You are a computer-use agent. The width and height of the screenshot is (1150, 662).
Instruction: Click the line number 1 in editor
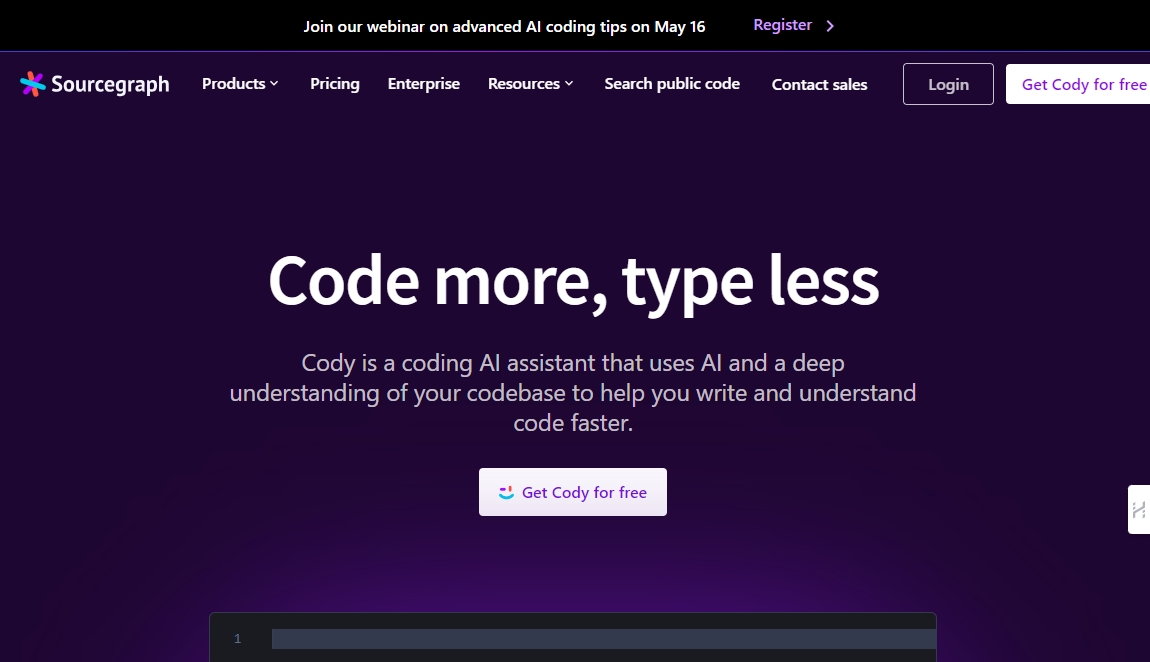point(237,639)
